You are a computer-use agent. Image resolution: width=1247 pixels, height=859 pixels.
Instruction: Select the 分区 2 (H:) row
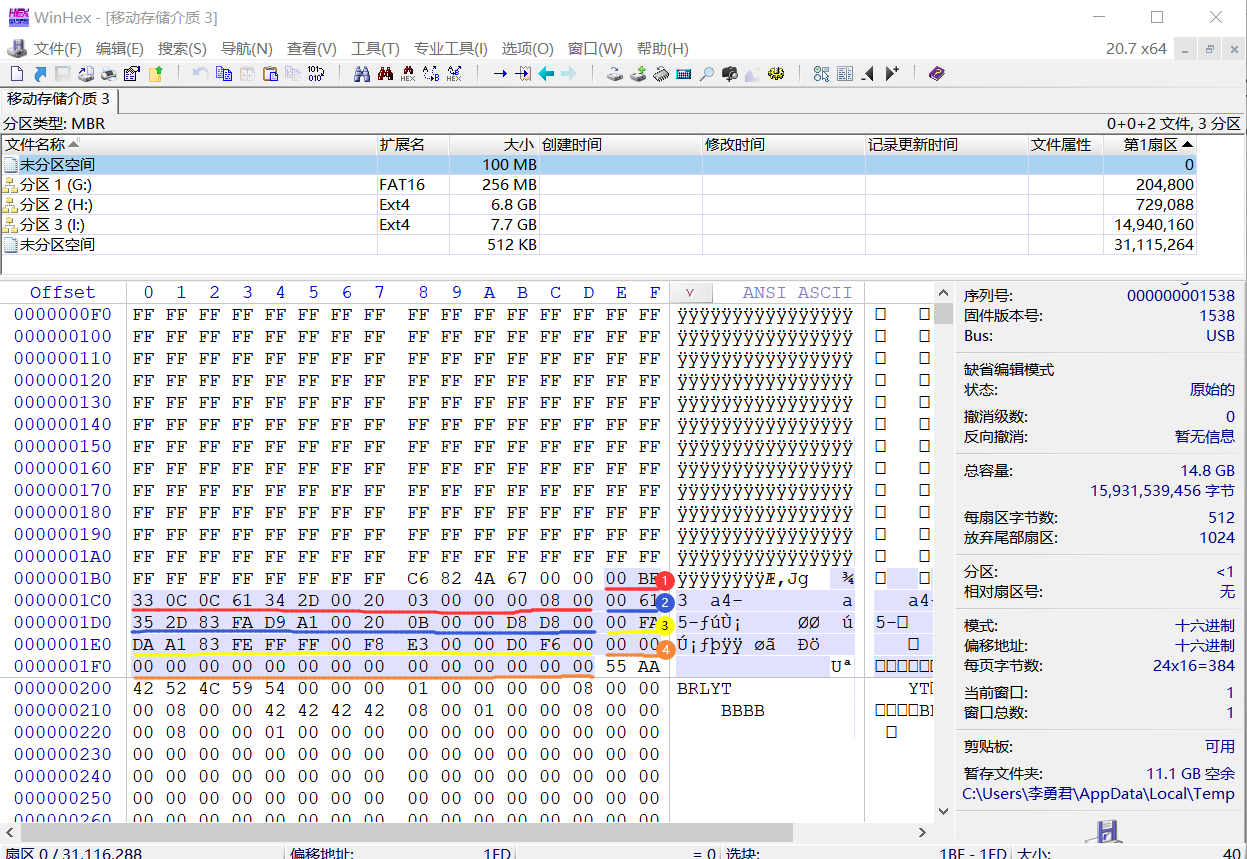[x=598, y=205]
